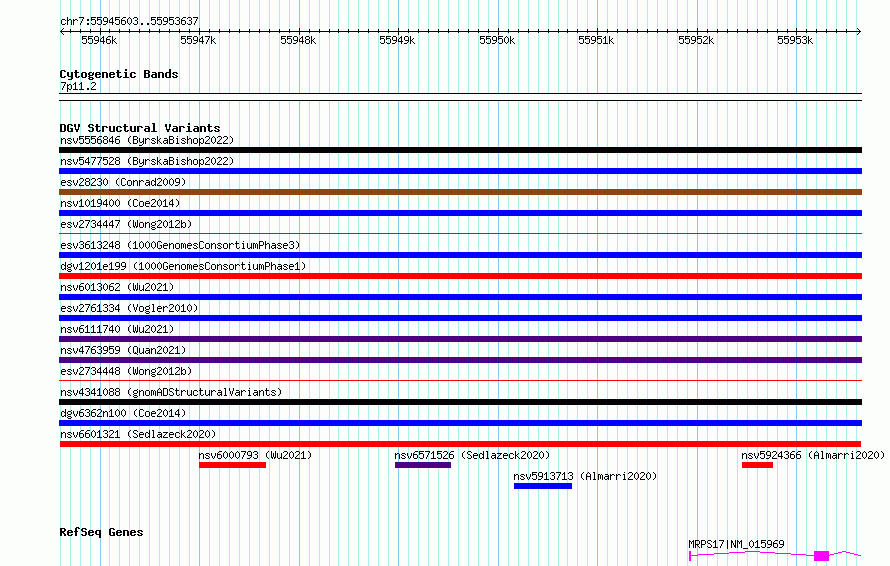Click the MRPS17|NM_015969 gene label
Viewport: 890px width, 566px height.
click(736, 544)
